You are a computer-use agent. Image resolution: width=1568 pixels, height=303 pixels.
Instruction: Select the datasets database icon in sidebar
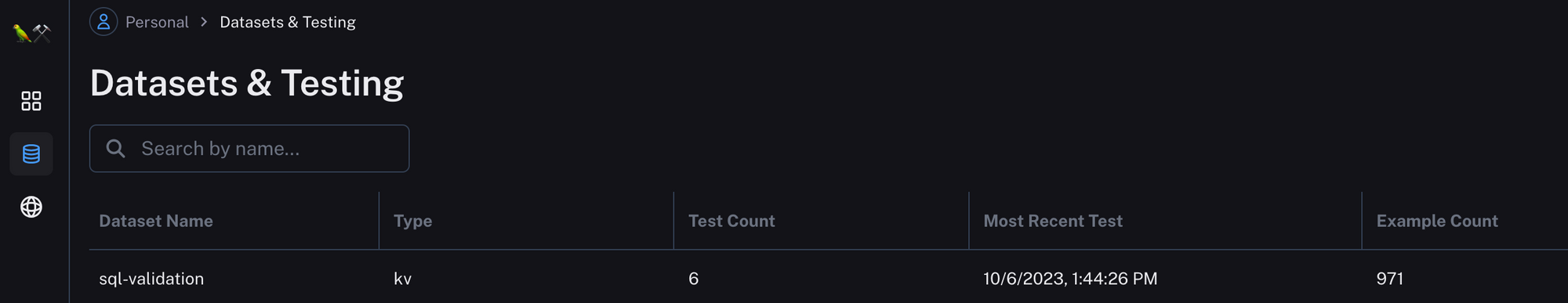coord(31,154)
